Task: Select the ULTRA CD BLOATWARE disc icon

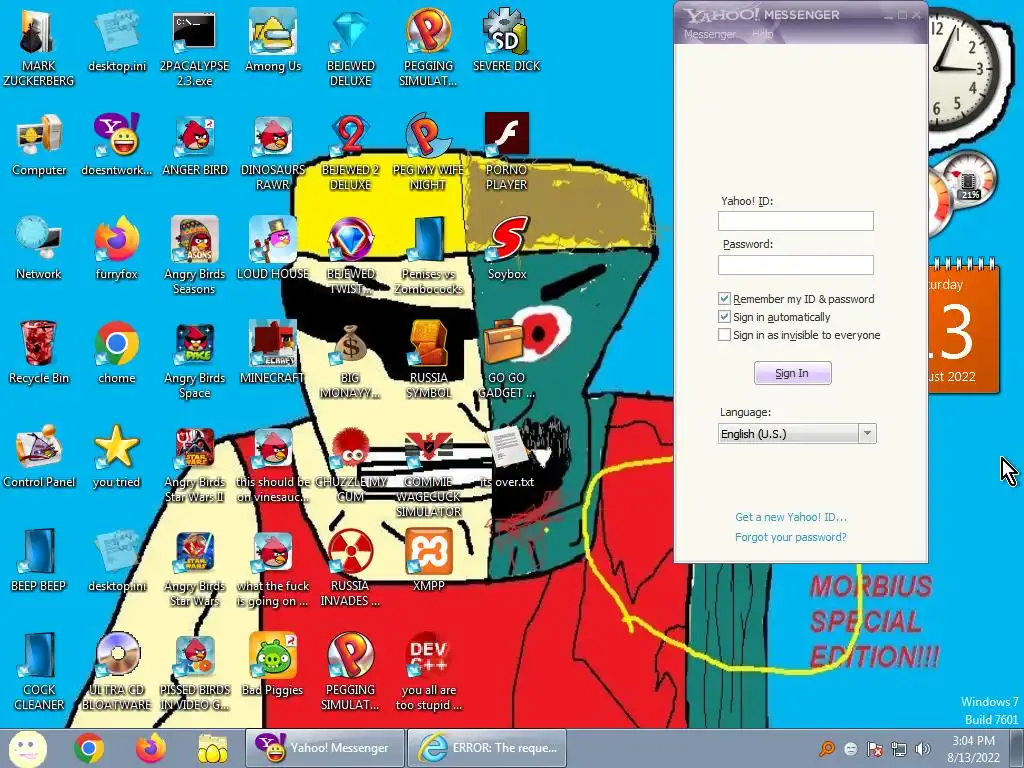Action: pos(117,670)
